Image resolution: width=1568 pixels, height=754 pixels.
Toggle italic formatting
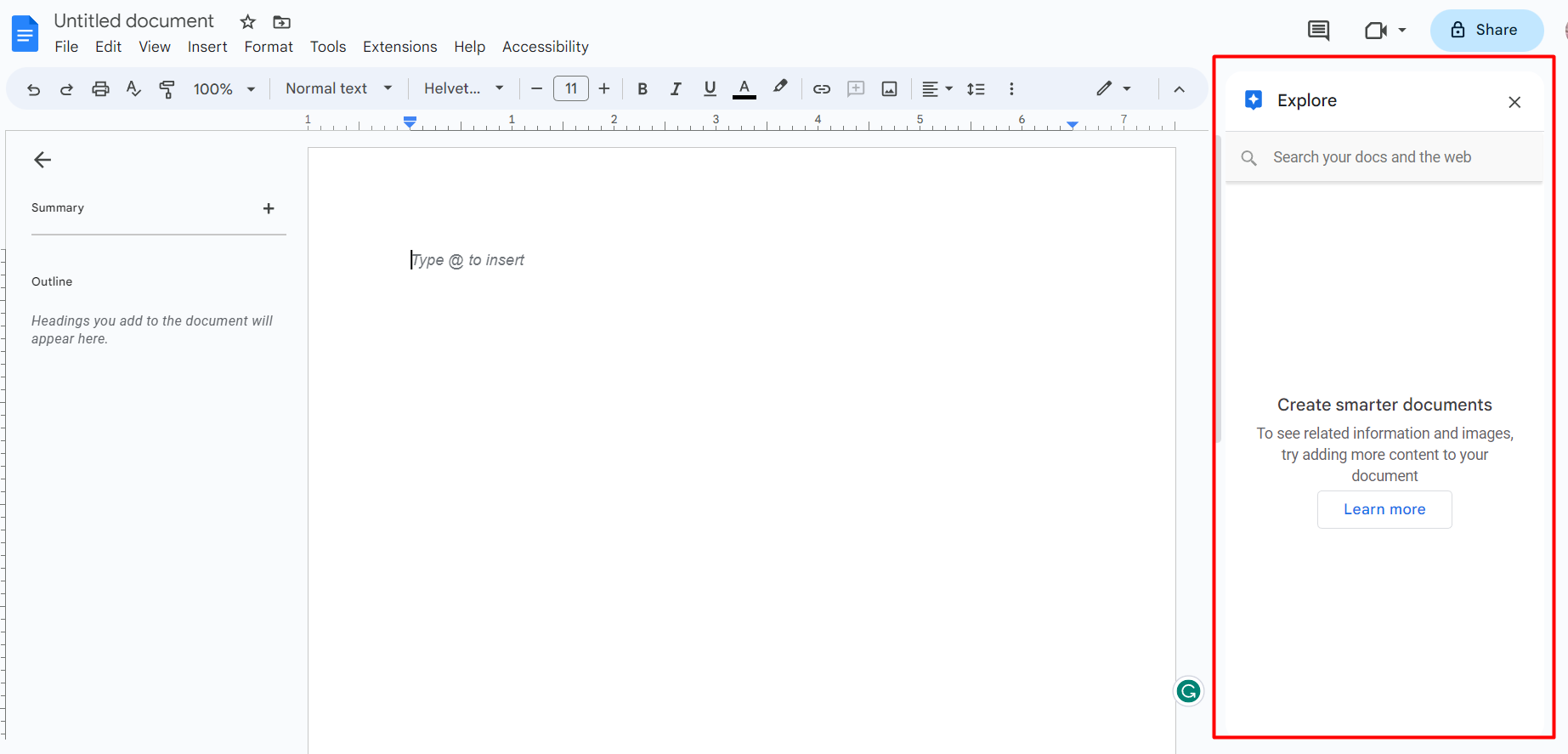(676, 89)
